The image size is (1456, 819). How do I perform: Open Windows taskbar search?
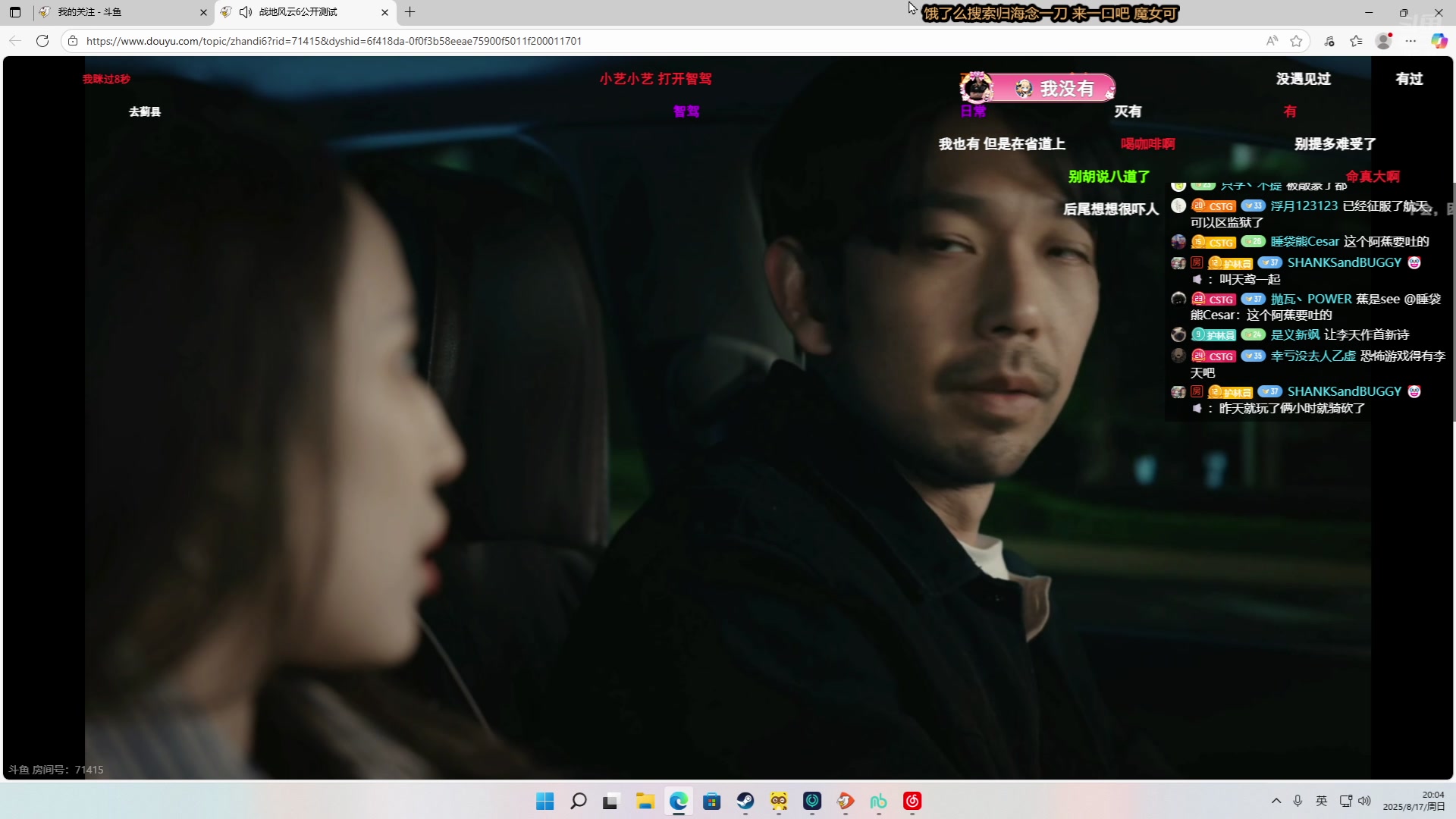click(579, 801)
